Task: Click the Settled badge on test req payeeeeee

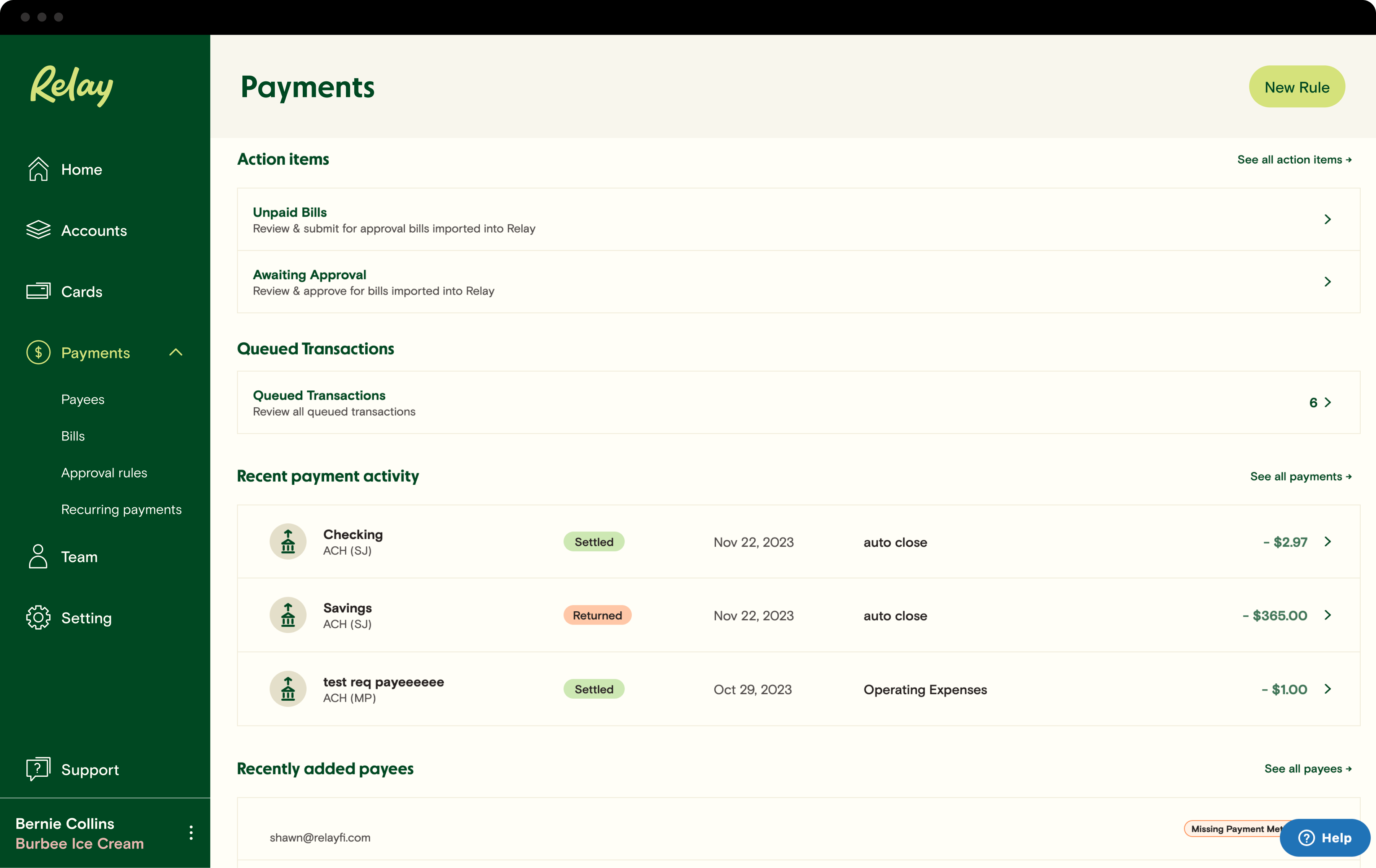Action: (594, 689)
